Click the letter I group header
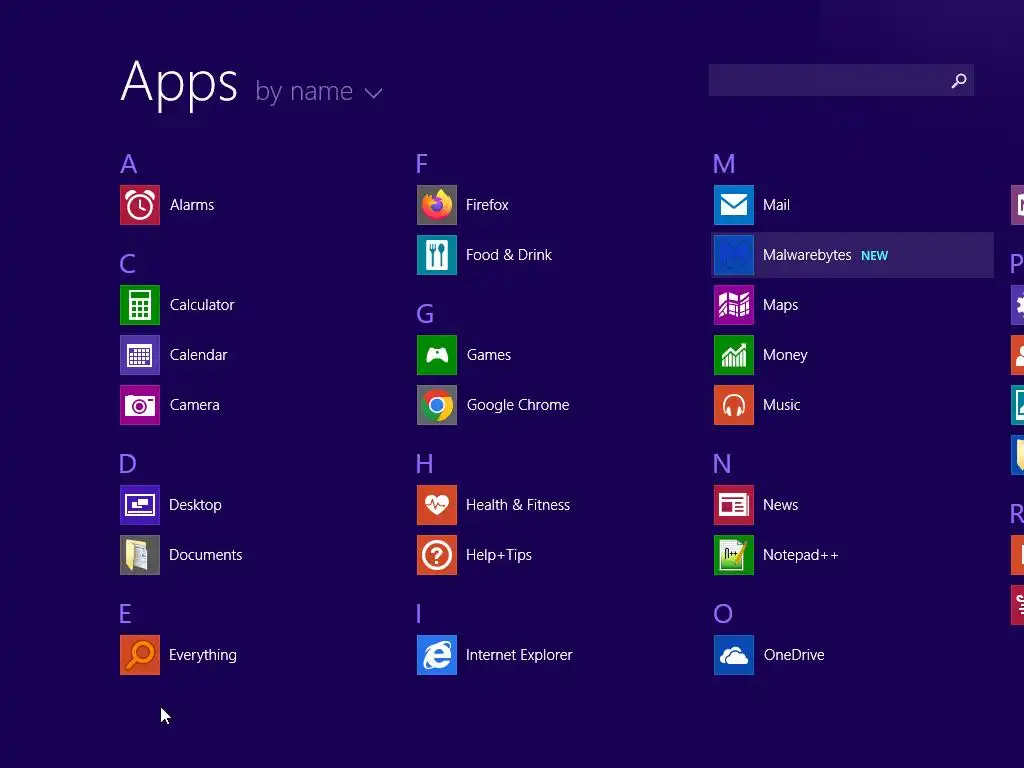Screen dimensions: 1024x768 [x=419, y=614]
